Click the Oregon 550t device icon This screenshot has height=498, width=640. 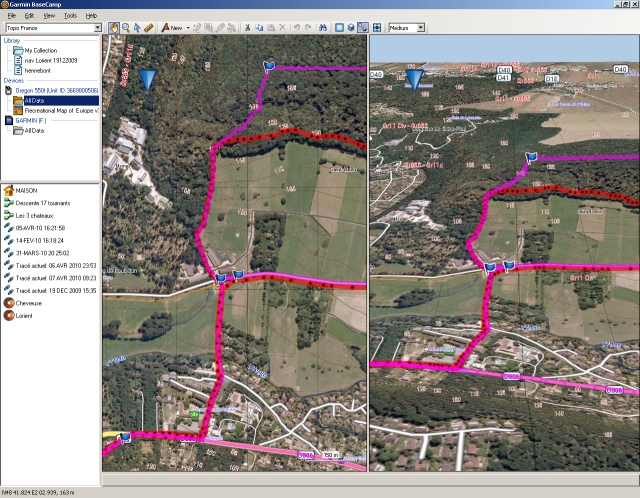coord(9,91)
